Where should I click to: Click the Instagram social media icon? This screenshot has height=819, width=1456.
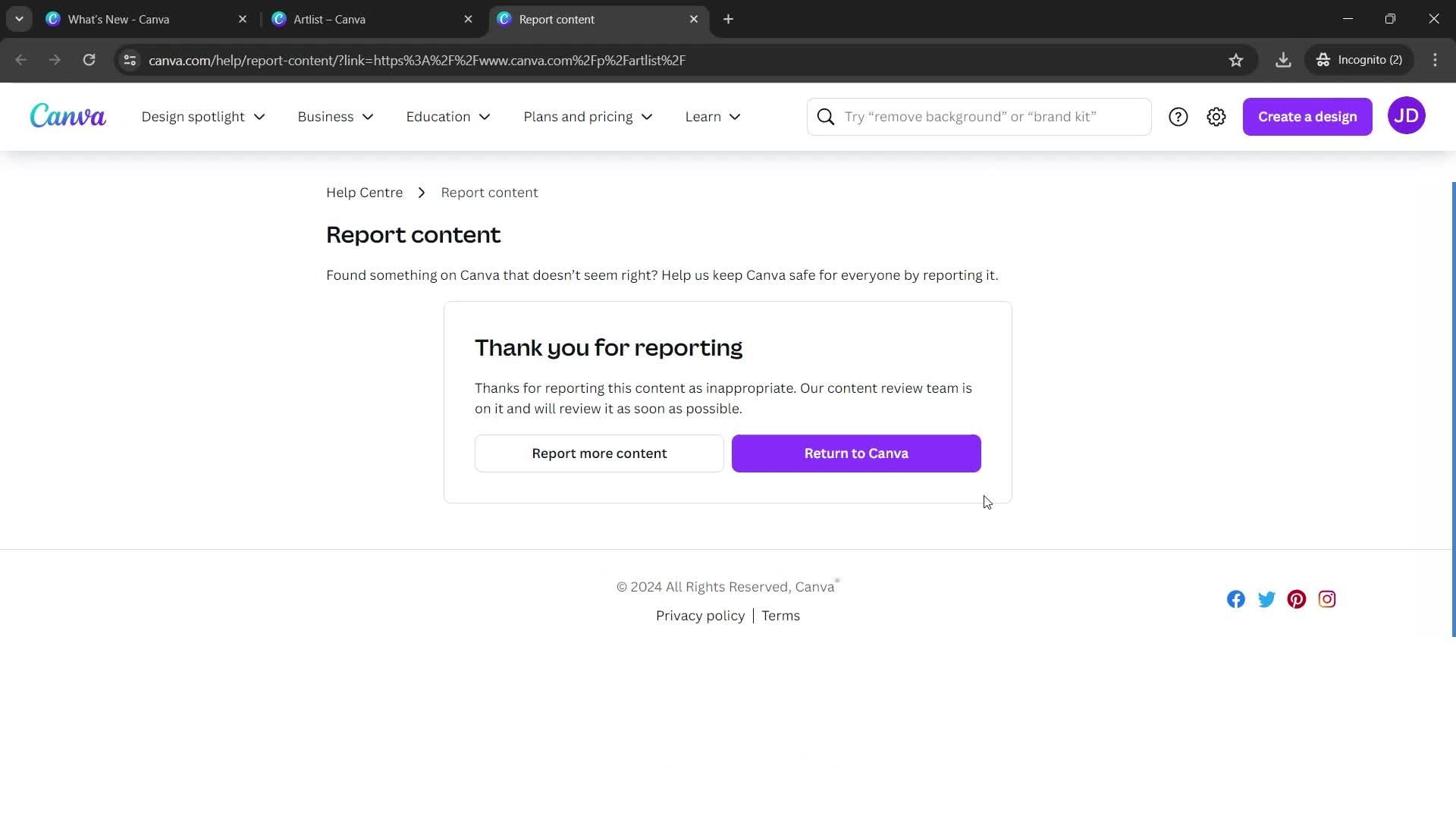1327,599
